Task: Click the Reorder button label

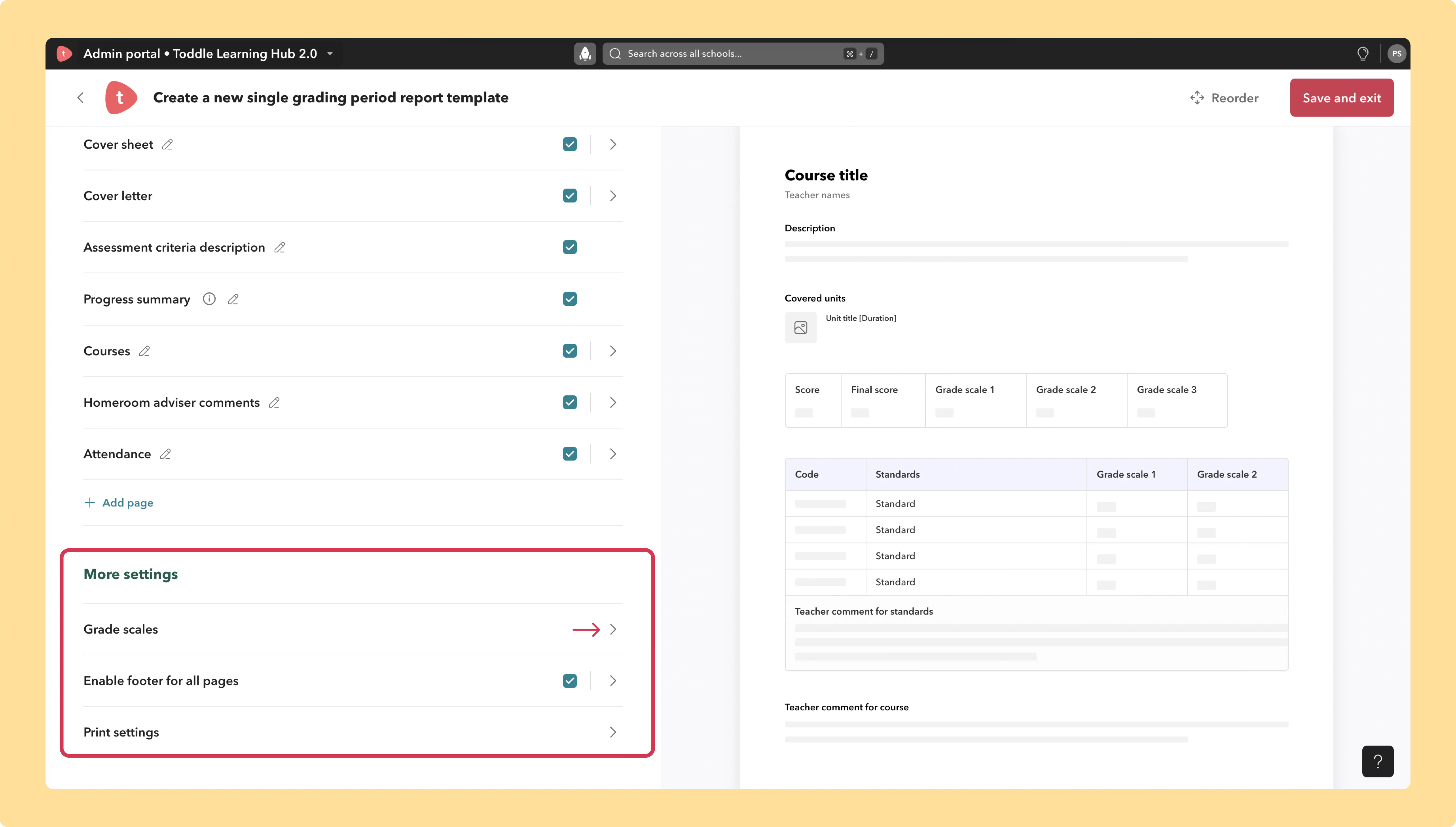Action: 1235,98
